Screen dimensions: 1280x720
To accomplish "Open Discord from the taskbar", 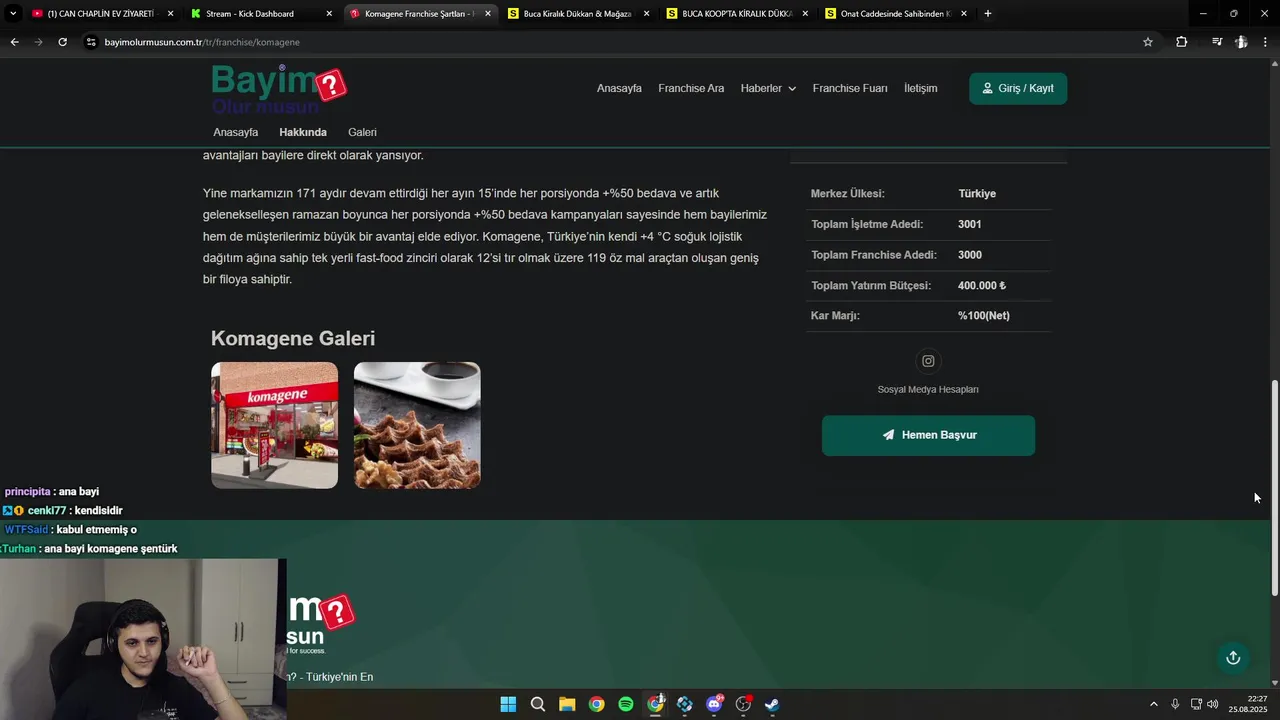I will point(714,704).
